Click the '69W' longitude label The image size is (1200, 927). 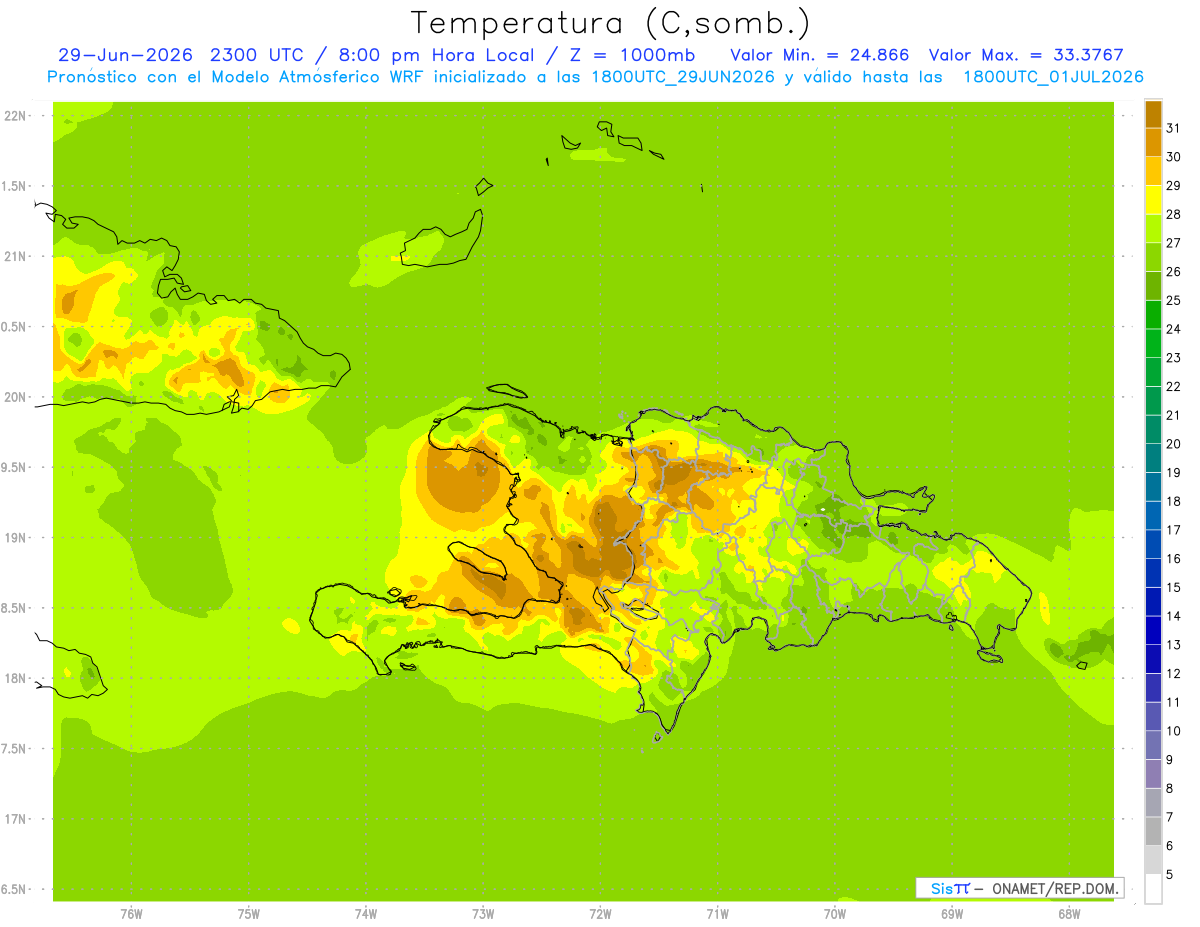click(x=951, y=914)
